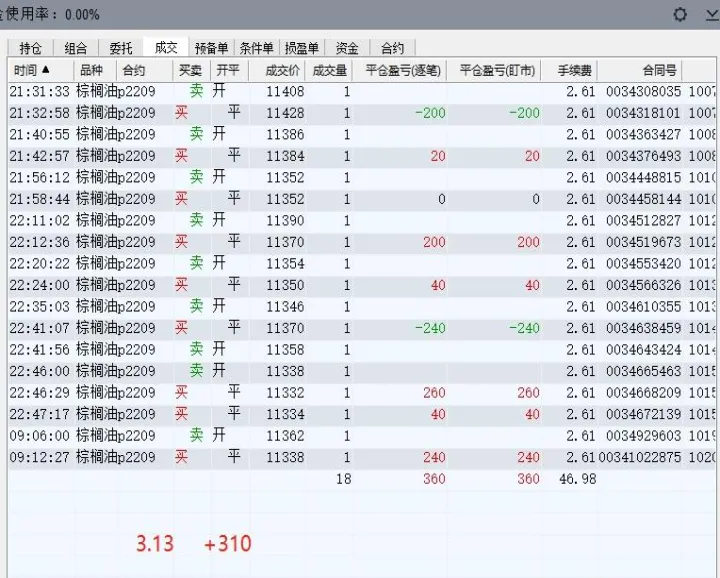
Task: Select the trade row at 22:41:07
Action: [361, 328]
